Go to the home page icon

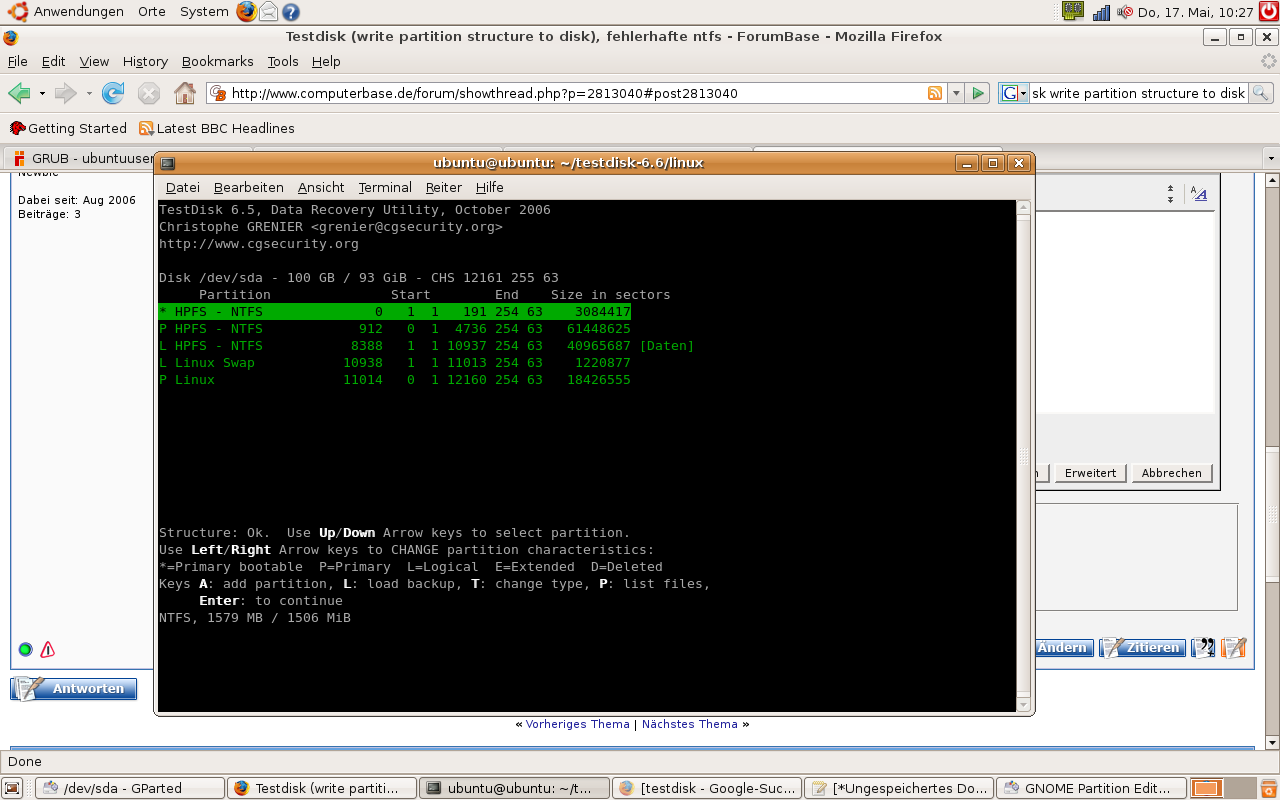[x=185, y=93]
